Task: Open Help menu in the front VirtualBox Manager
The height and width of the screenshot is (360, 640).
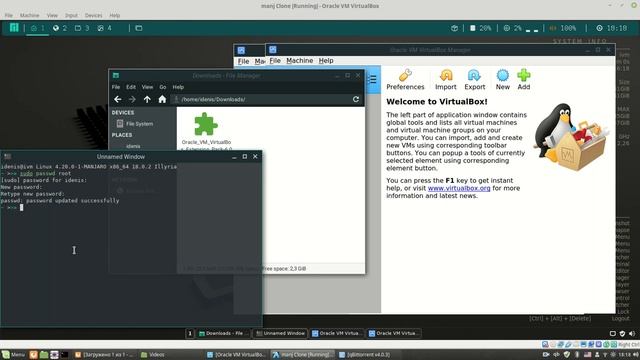Action: click(326, 60)
